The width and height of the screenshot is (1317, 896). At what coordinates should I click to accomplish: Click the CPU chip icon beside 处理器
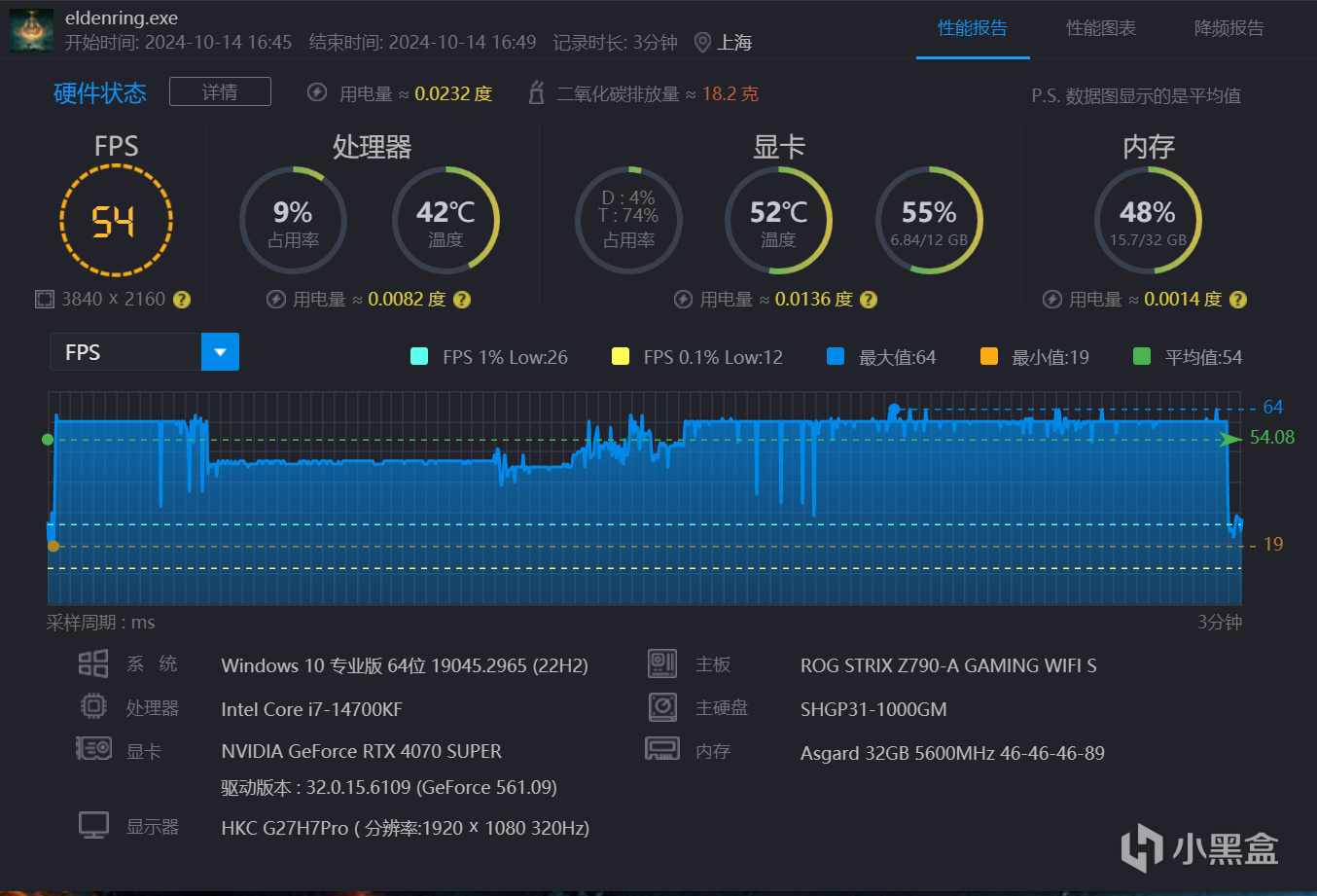(x=93, y=706)
